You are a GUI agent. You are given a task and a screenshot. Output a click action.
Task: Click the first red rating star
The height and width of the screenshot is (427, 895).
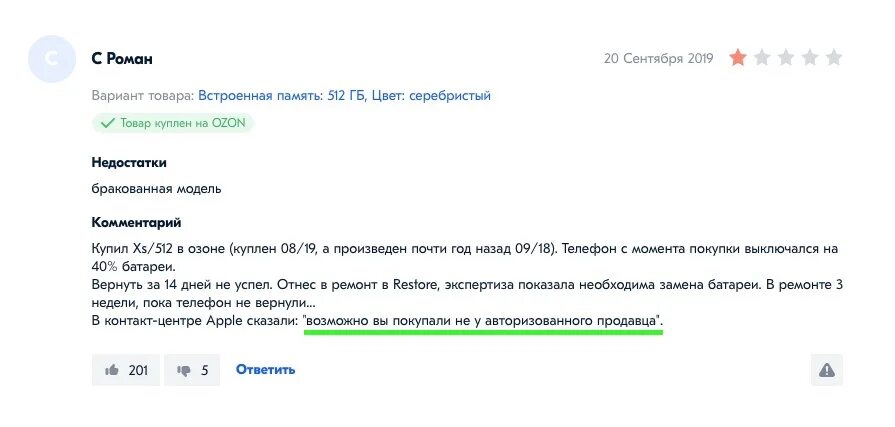tap(738, 58)
